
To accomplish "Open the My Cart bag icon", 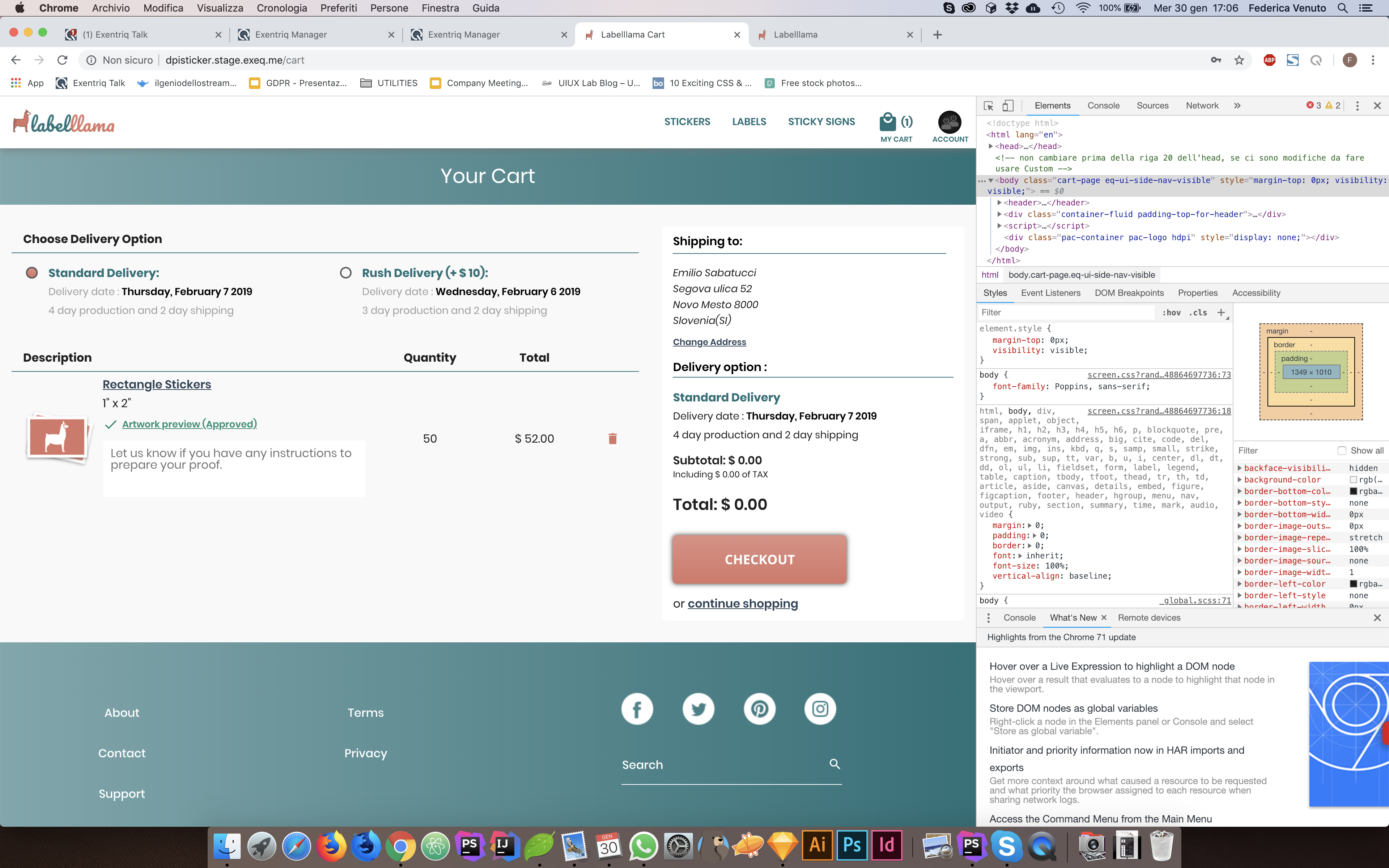I will [888, 122].
